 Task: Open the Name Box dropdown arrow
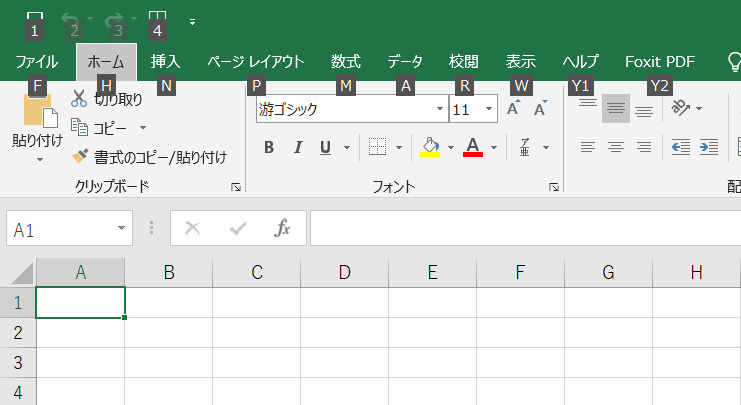point(121,229)
